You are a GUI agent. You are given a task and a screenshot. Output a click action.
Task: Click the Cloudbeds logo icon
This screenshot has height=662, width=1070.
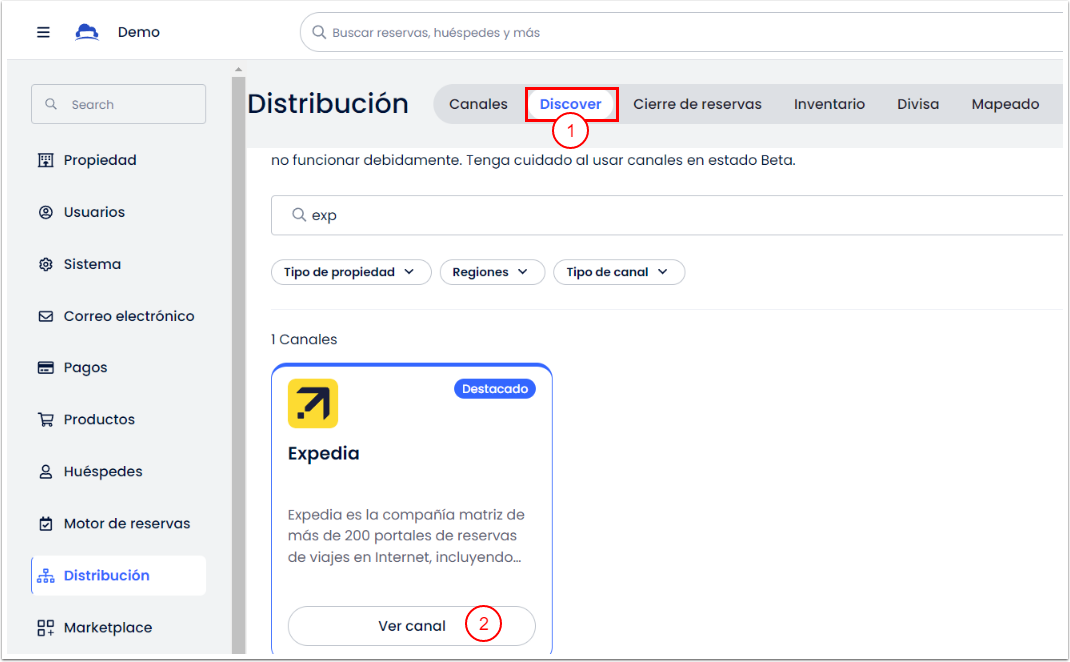coord(87,32)
